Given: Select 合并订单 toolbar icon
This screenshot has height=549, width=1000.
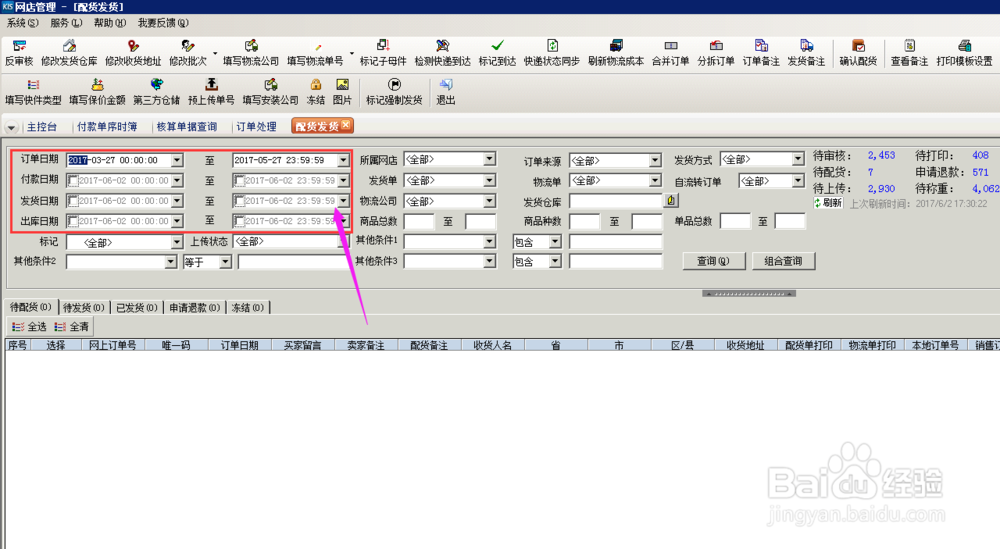Looking at the screenshot, I should point(670,53).
